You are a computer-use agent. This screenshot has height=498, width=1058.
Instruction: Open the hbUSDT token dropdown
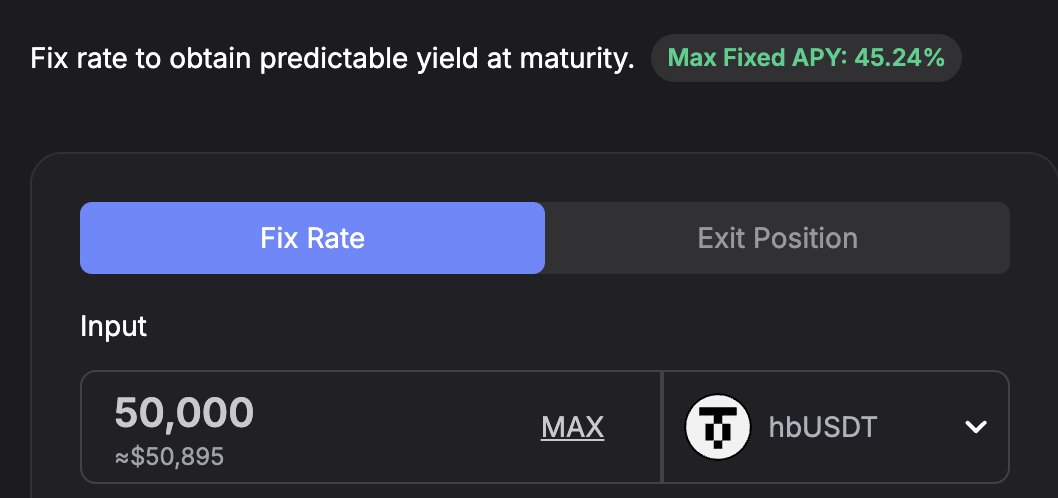[836, 427]
